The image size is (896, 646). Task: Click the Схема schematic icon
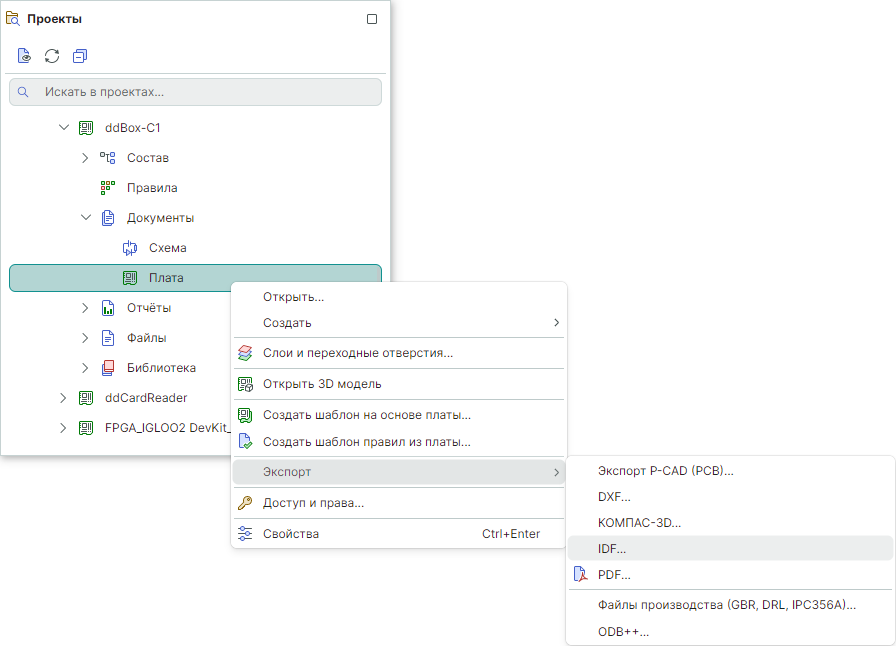click(130, 248)
